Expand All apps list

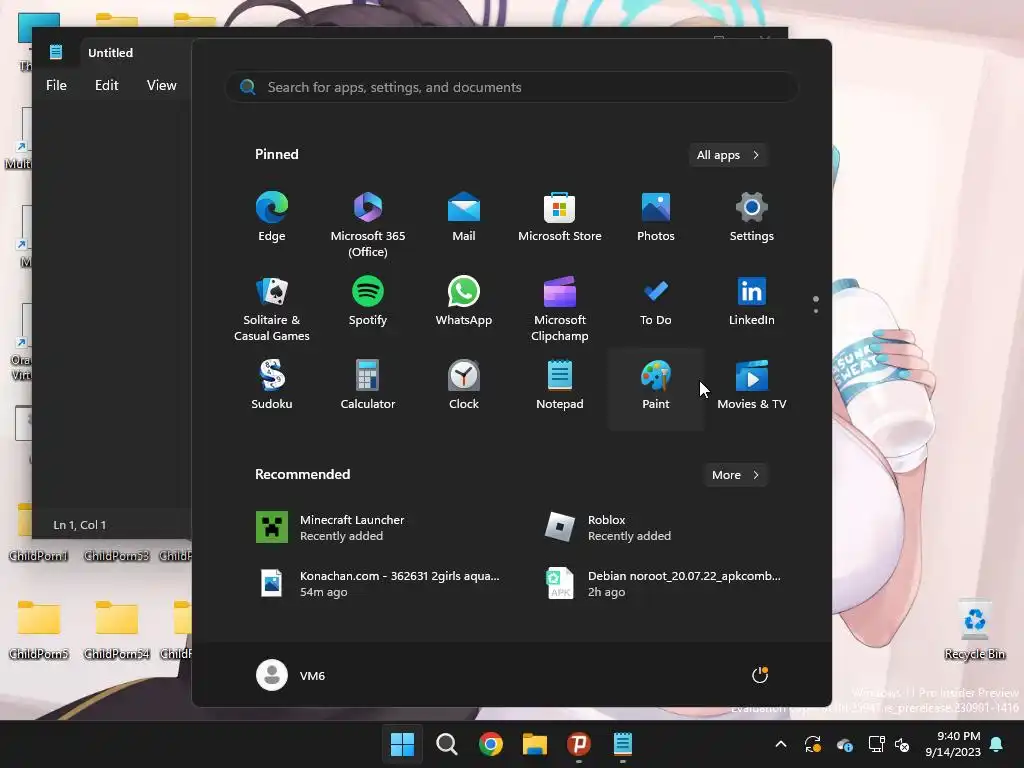728,155
